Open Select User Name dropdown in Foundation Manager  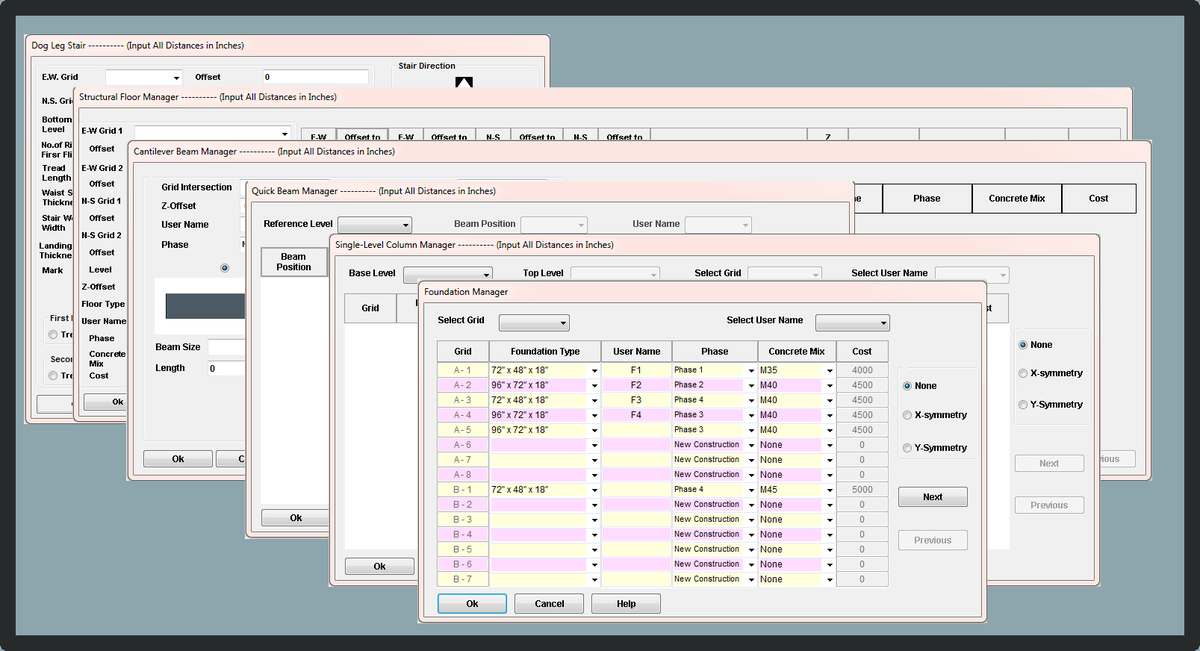(x=852, y=323)
